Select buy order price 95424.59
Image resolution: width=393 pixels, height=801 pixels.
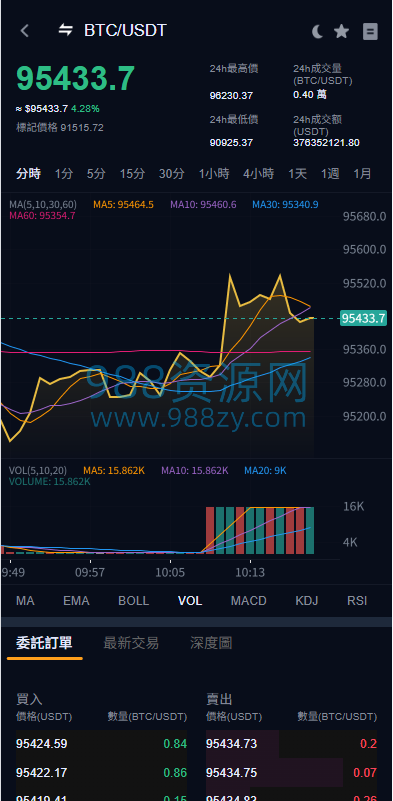[x=41, y=744]
